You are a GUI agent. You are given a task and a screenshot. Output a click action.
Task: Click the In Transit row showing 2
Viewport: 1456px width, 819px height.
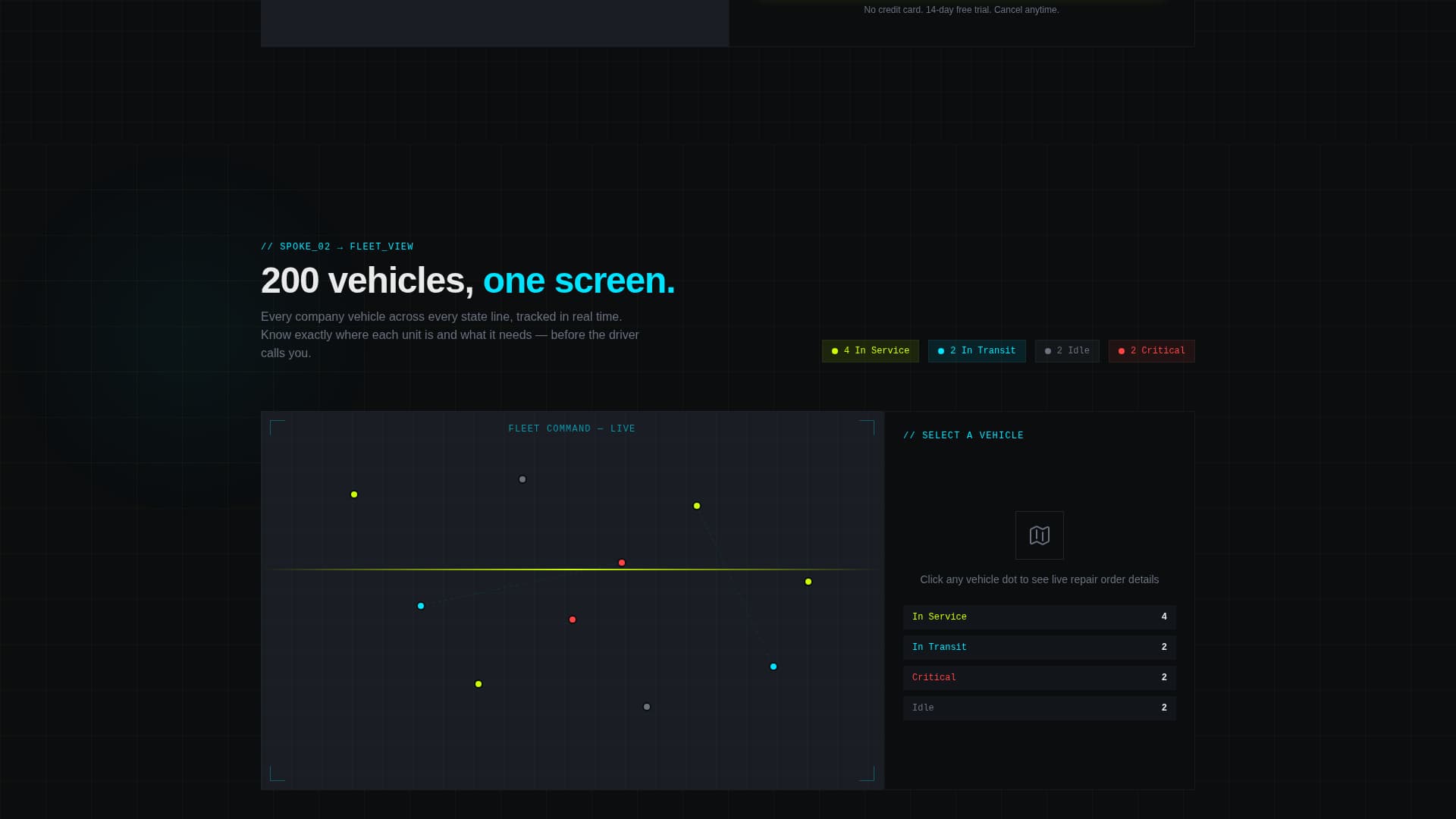(1039, 648)
